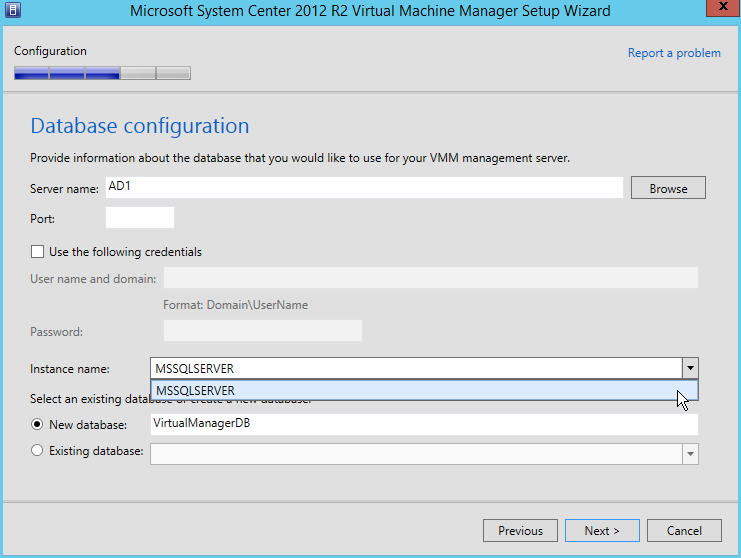Go back with the Previous button
Screen dimensions: 741x558
pyautogui.click(x=520, y=531)
